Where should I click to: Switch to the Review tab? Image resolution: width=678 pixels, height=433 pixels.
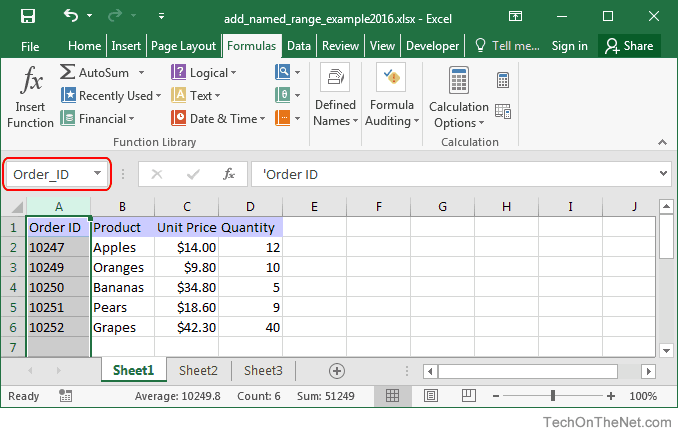pyautogui.click(x=340, y=46)
